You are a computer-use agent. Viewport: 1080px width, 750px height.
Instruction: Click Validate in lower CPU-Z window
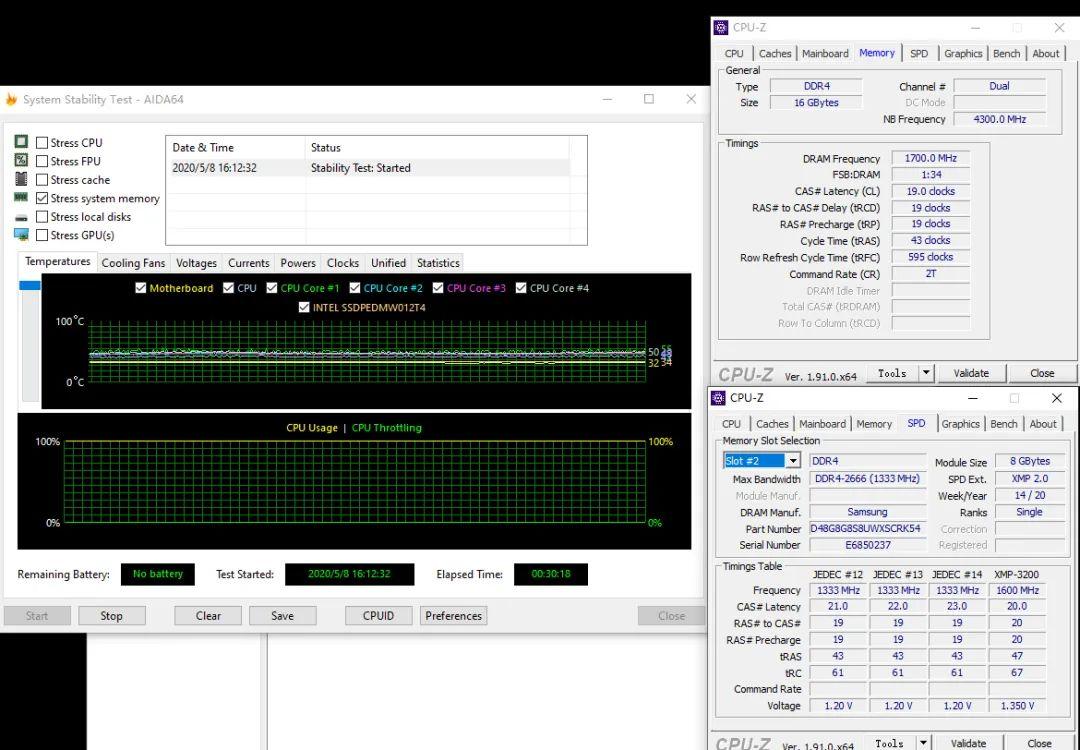coord(968,743)
